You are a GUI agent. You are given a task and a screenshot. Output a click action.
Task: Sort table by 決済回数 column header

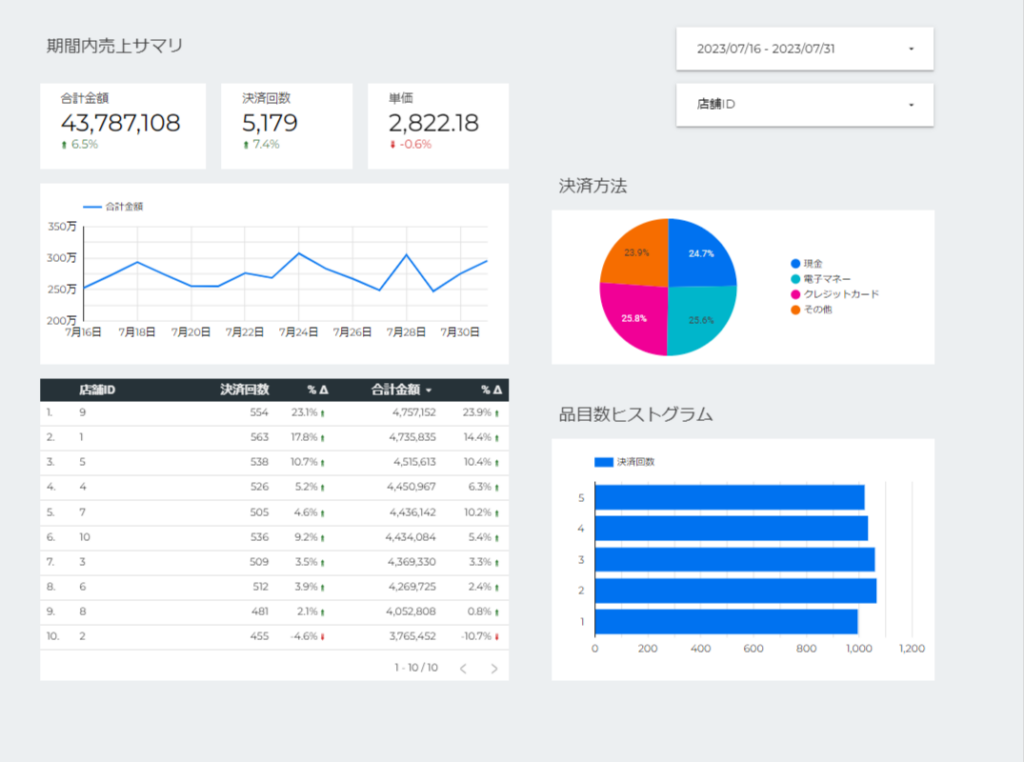tap(244, 390)
